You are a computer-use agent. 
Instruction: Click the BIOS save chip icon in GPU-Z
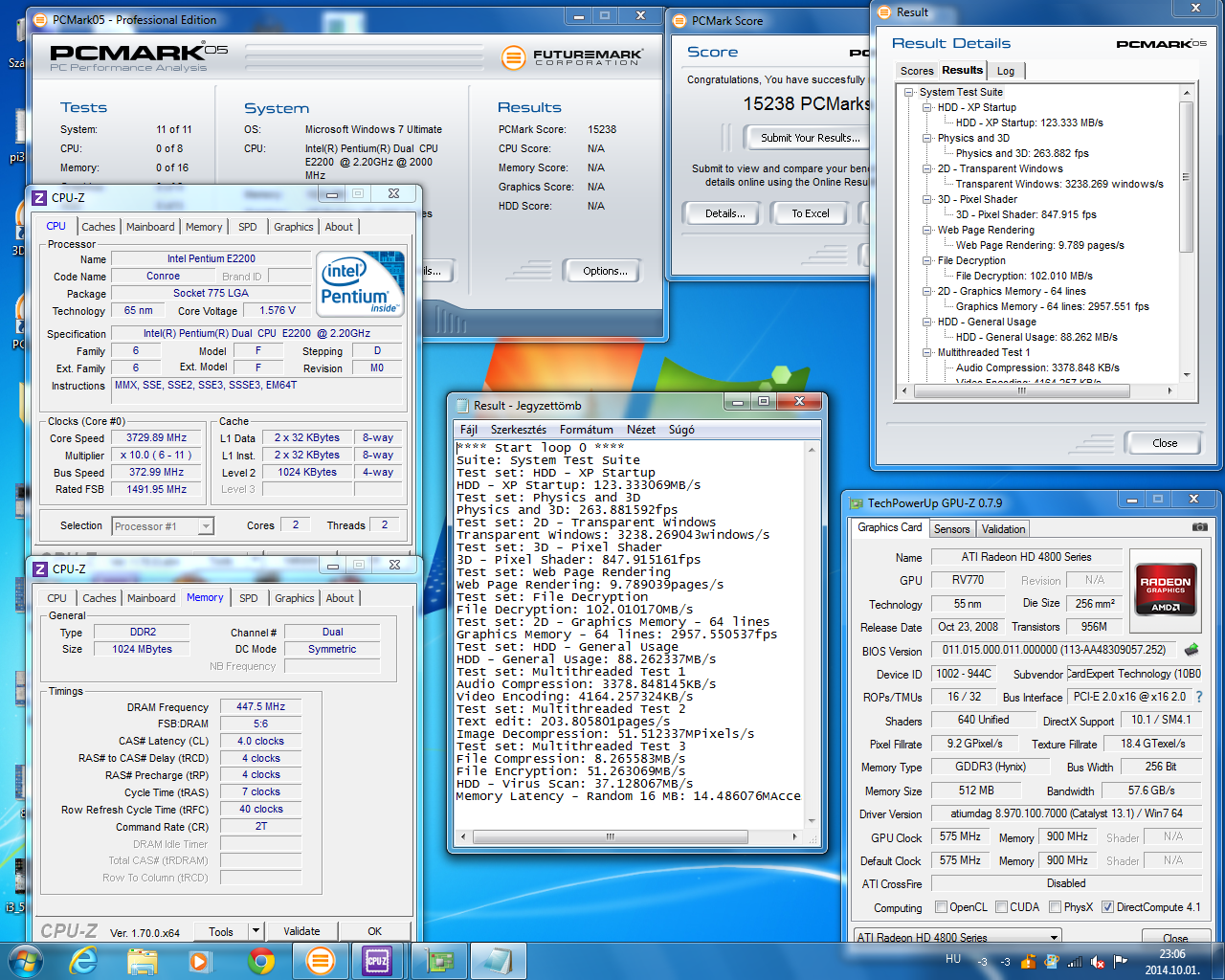point(1192,650)
